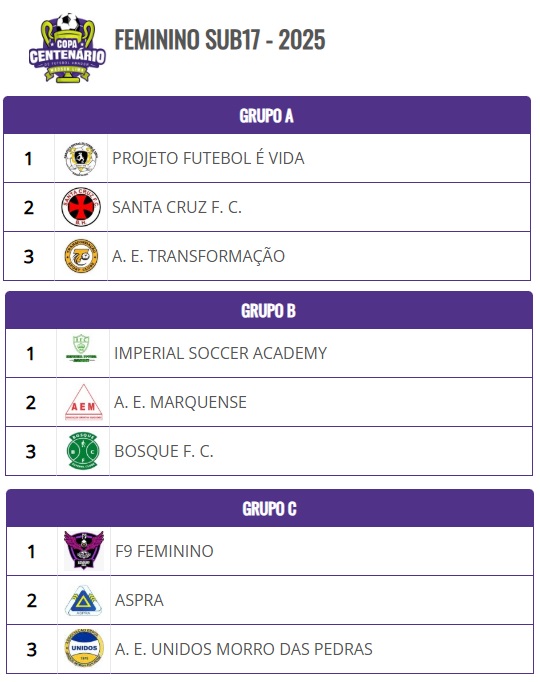Screen dimensions: 540x682
Task: Click the FEMININO SUB17 - 2025 title
Action: pos(220,40)
